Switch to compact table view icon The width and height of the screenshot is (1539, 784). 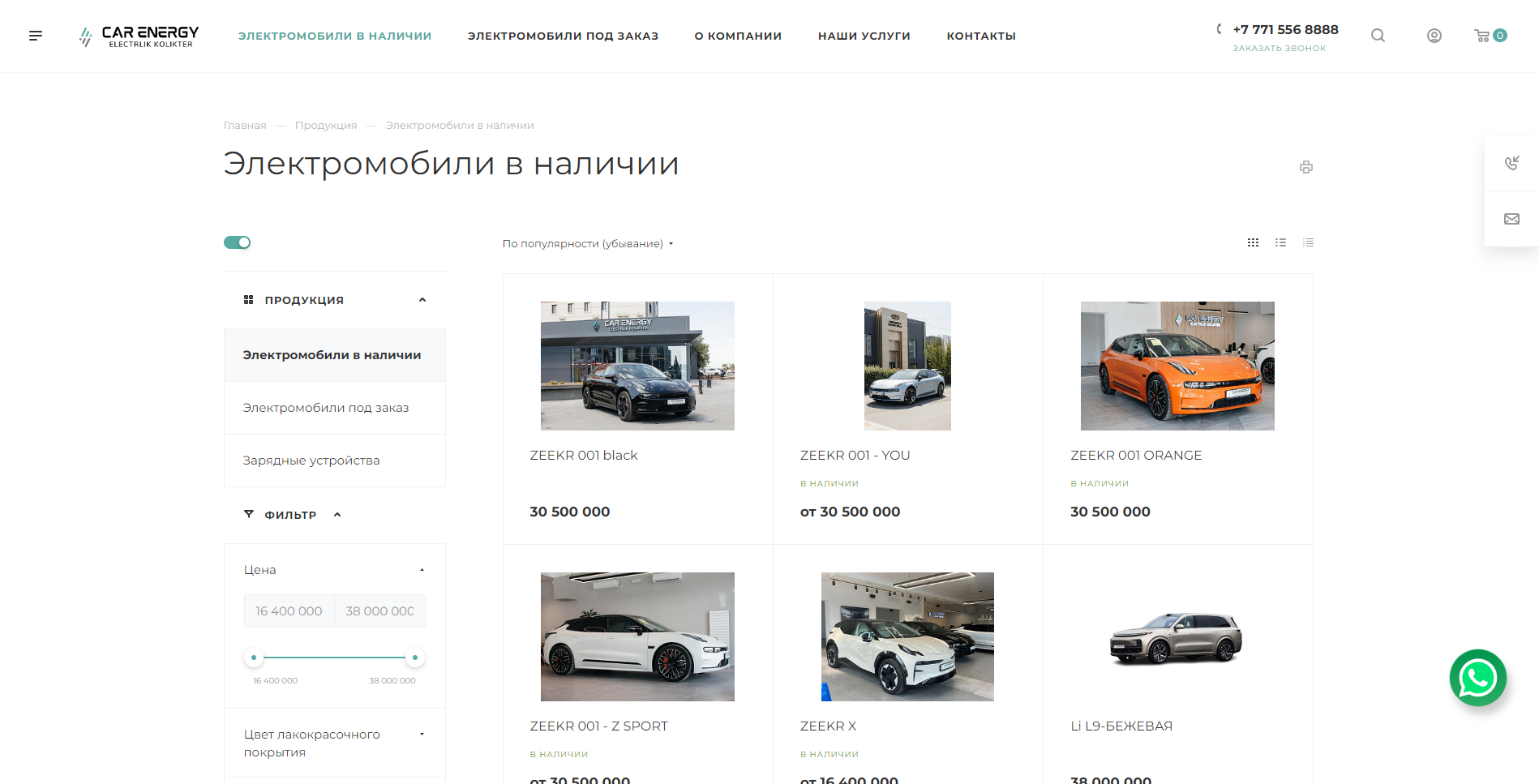1308,242
